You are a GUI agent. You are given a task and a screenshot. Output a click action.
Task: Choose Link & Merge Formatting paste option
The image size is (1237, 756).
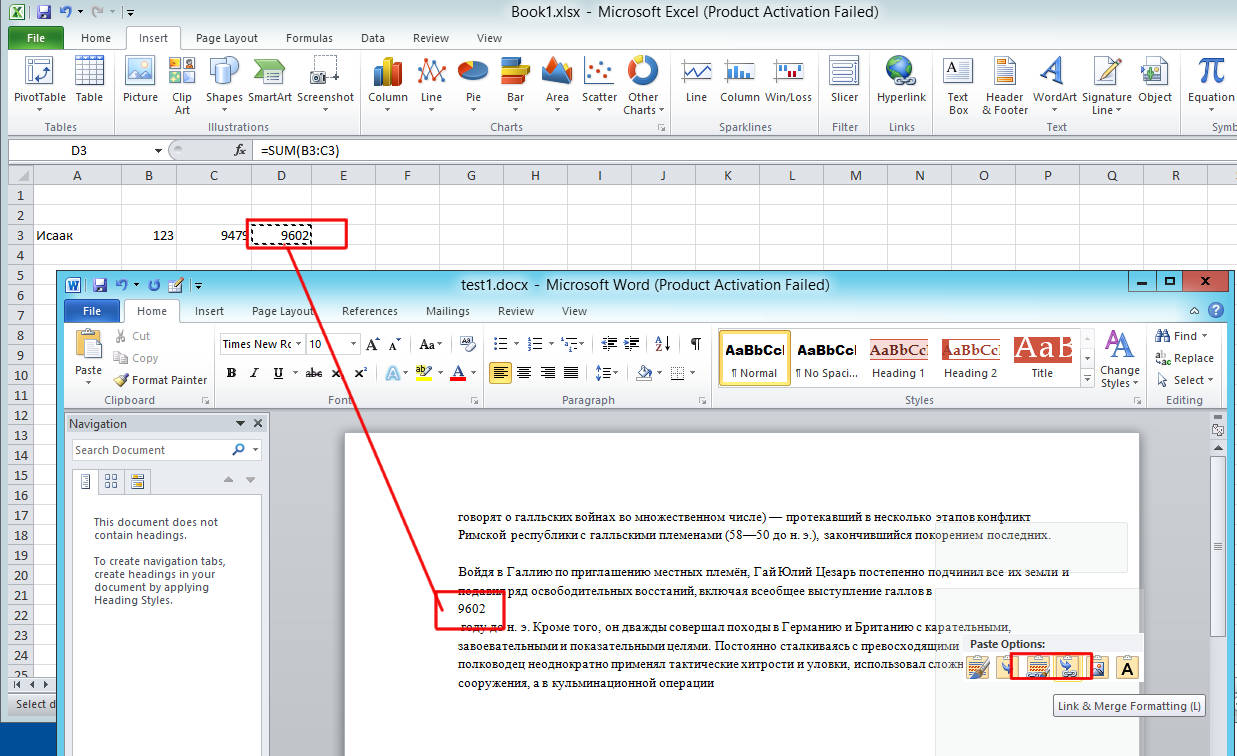(x=1069, y=667)
